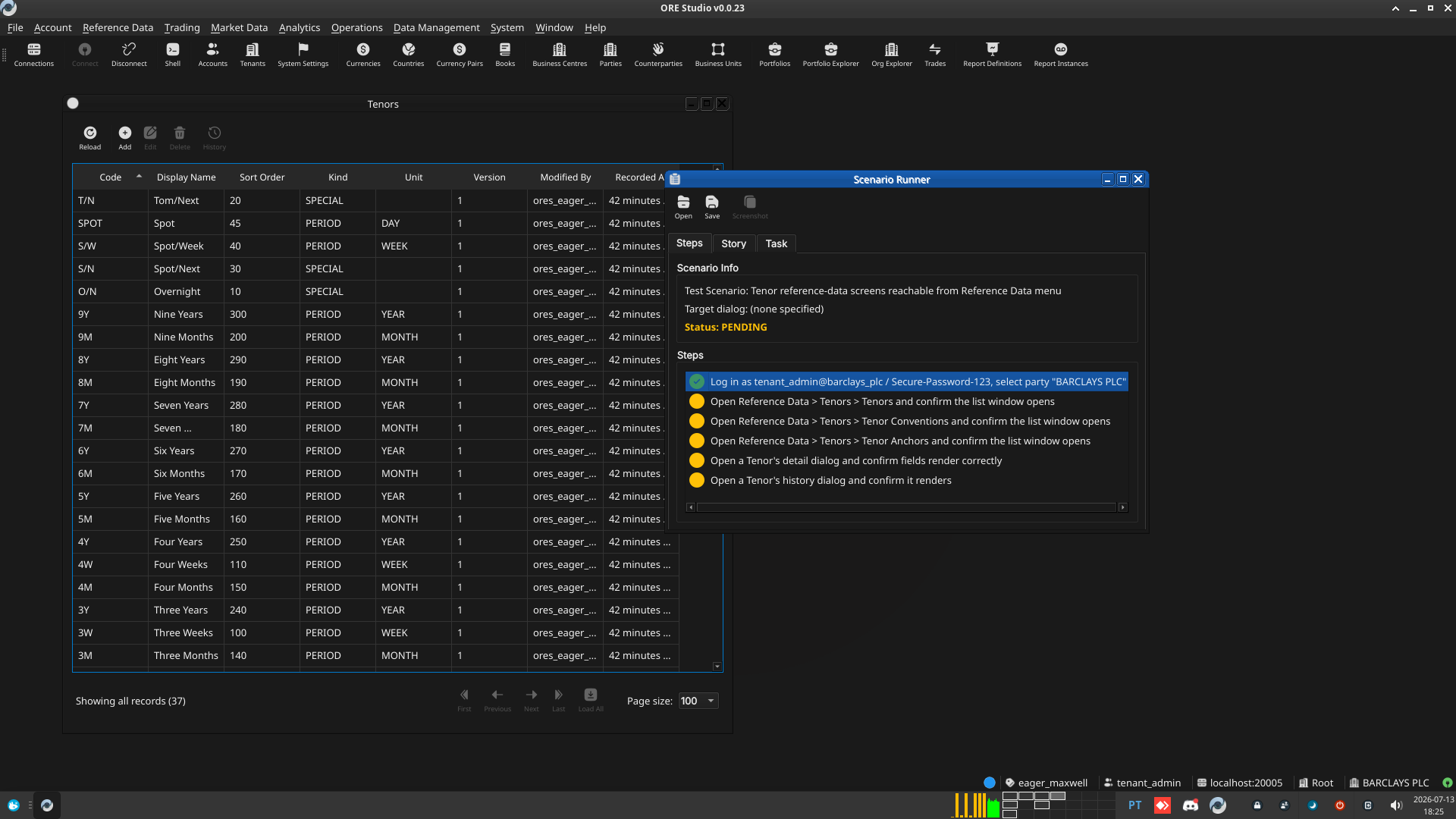The image size is (1456, 819).
Task: Open the Currency Pairs toolbar icon
Action: [460, 54]
